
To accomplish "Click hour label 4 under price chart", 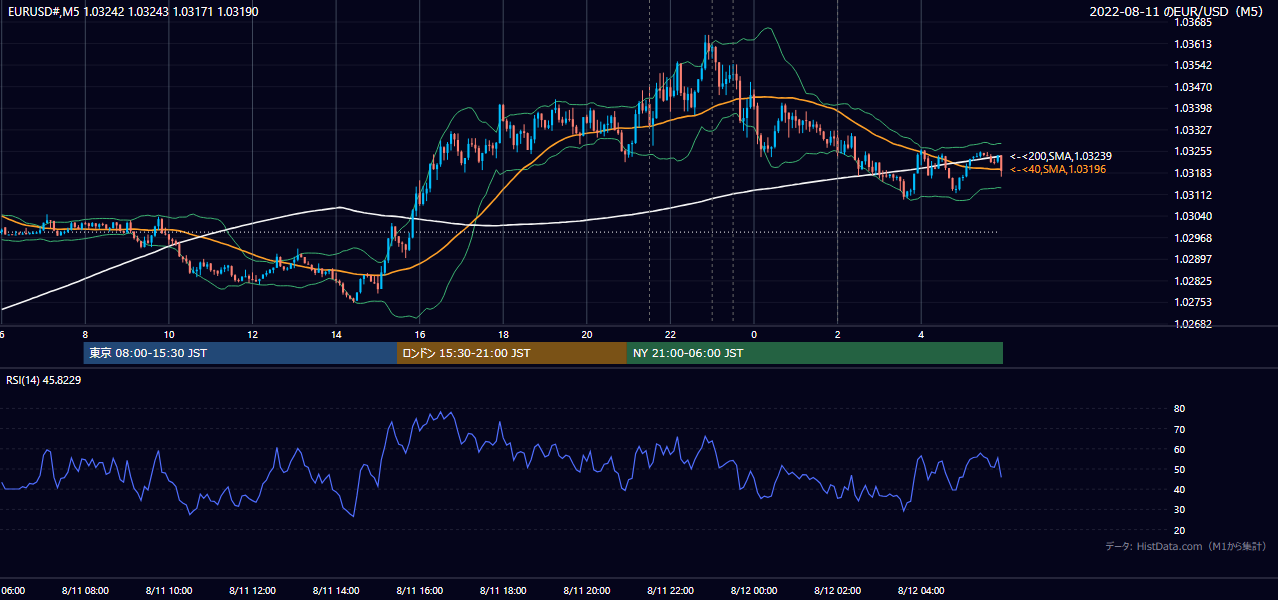I will (x=921, y=334).
